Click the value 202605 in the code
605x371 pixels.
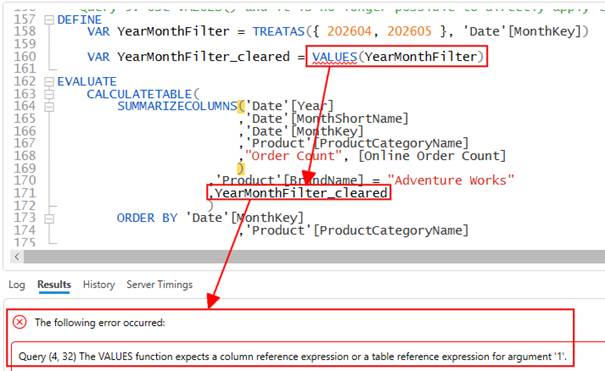[409, 32]
